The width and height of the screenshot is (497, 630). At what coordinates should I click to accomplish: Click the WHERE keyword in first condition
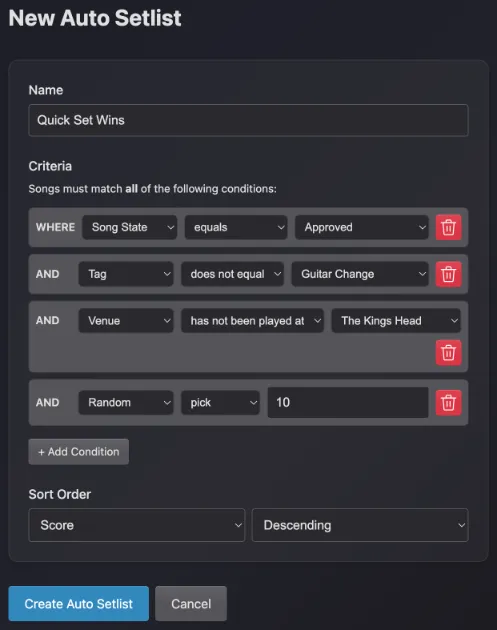pos(55,227)
